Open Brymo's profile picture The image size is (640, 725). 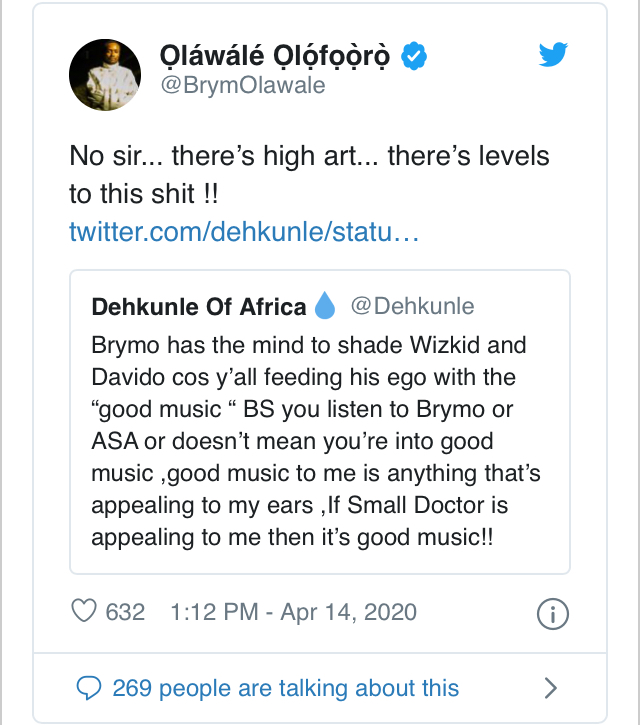(103, 76)
